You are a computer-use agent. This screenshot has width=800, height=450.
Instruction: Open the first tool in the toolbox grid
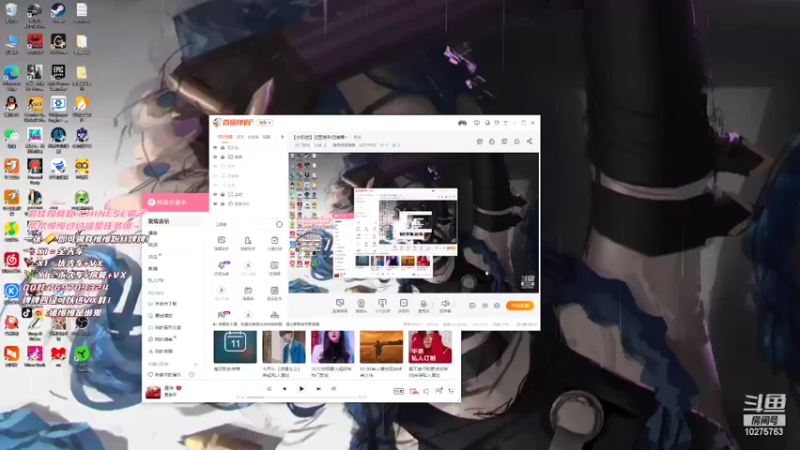221,240
